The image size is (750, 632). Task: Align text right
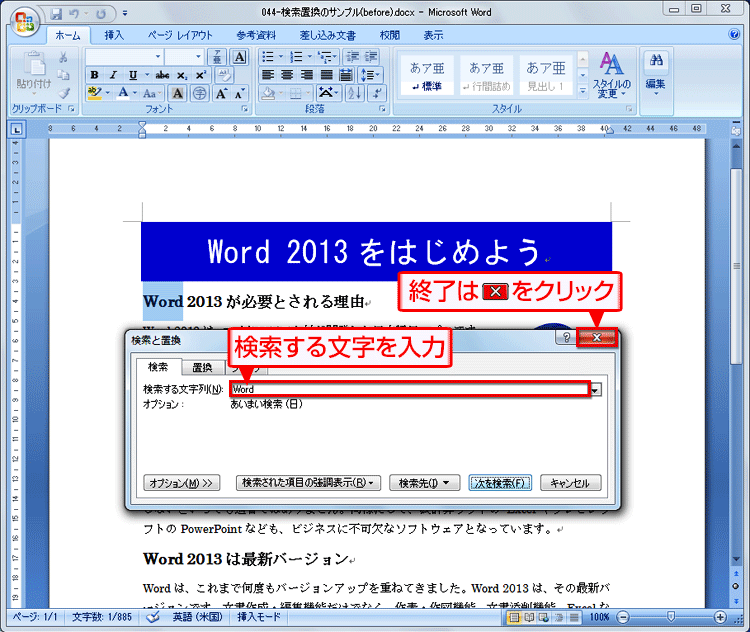tap(307, 75)
